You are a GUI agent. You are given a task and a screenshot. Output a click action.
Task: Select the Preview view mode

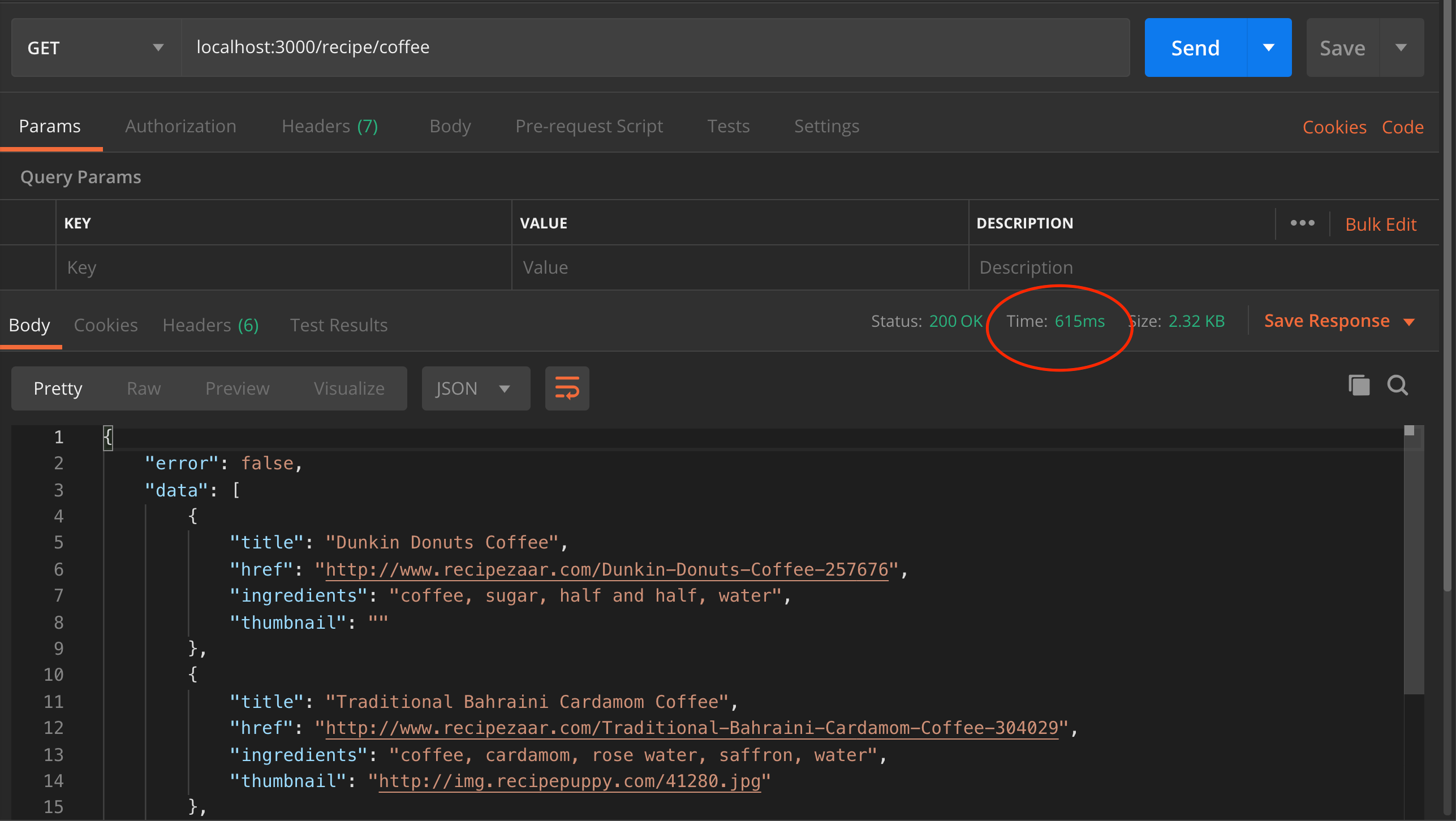tap(237, 388)
